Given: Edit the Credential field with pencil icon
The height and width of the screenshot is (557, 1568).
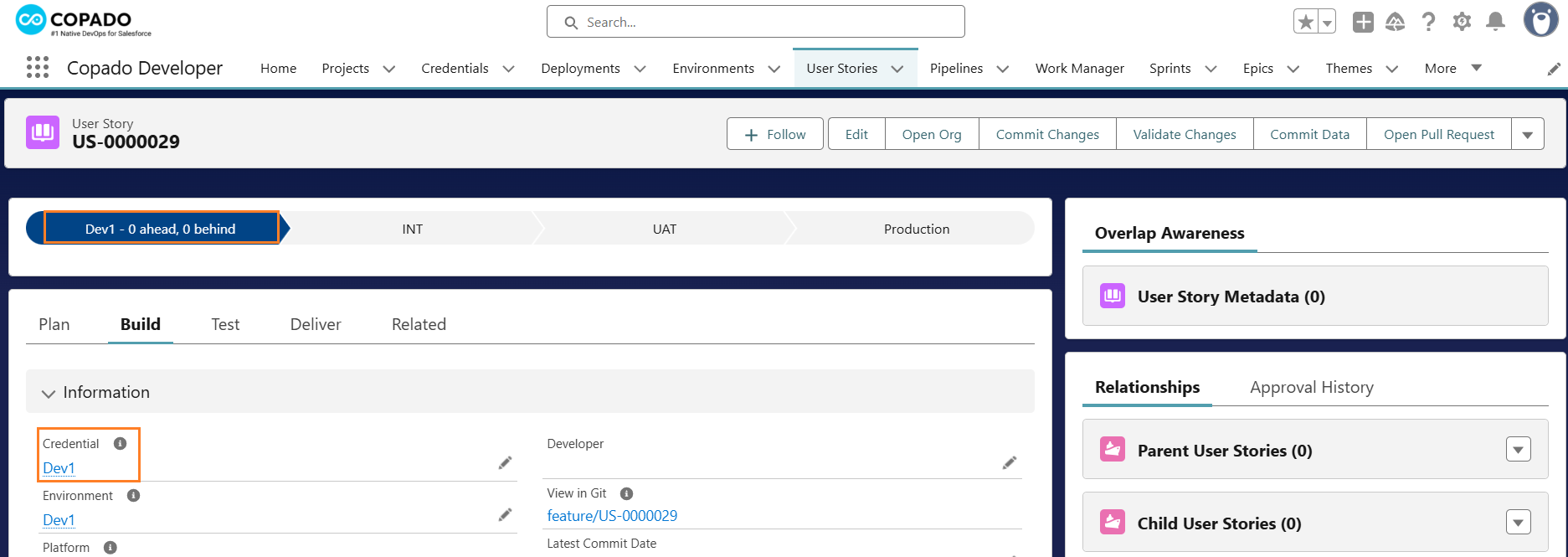Looking at the screenshot, I should [x=505, y=462].
